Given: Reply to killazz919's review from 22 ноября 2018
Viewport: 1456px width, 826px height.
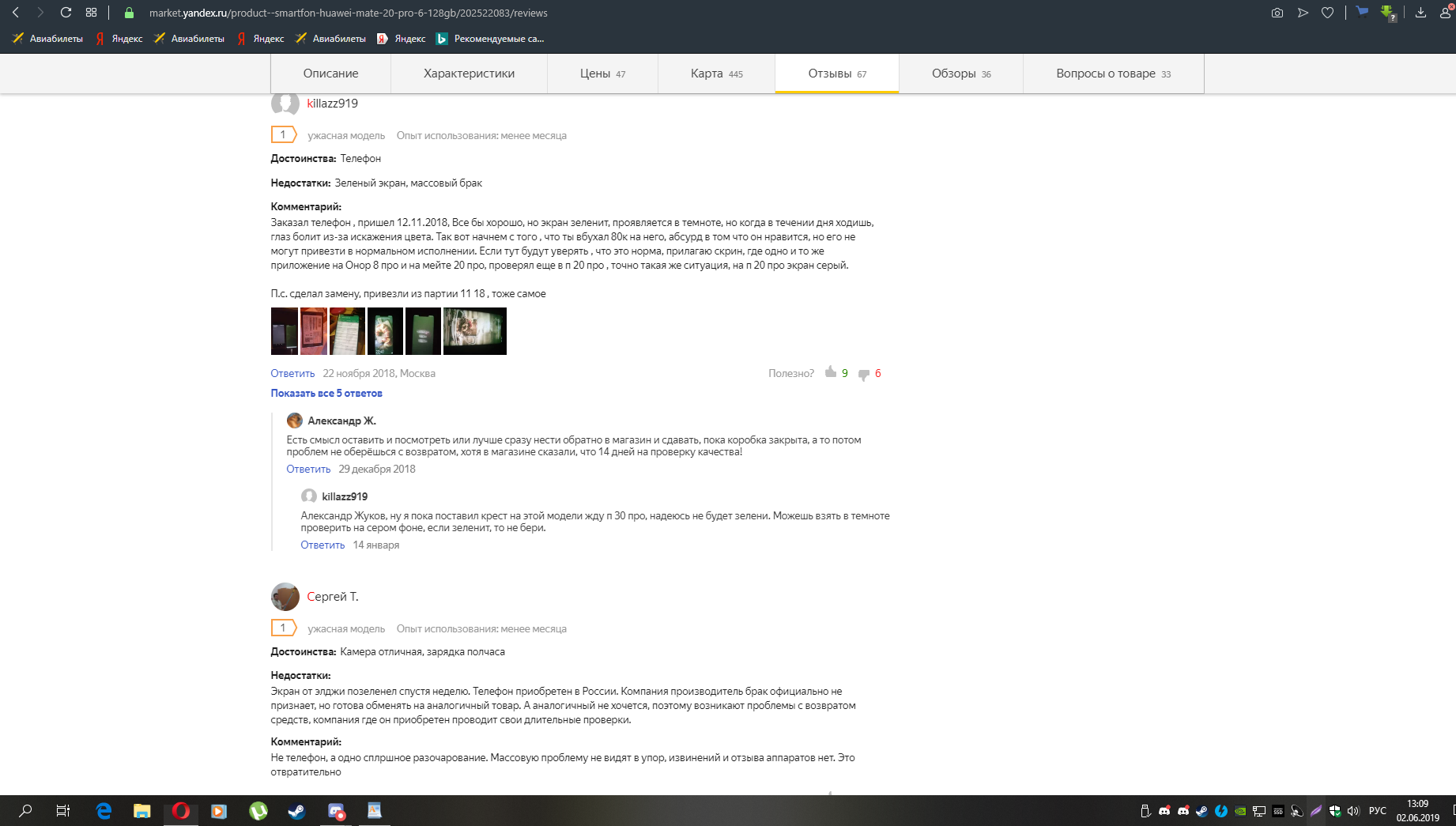Looking at the screenshot, I should click(292, 373).
